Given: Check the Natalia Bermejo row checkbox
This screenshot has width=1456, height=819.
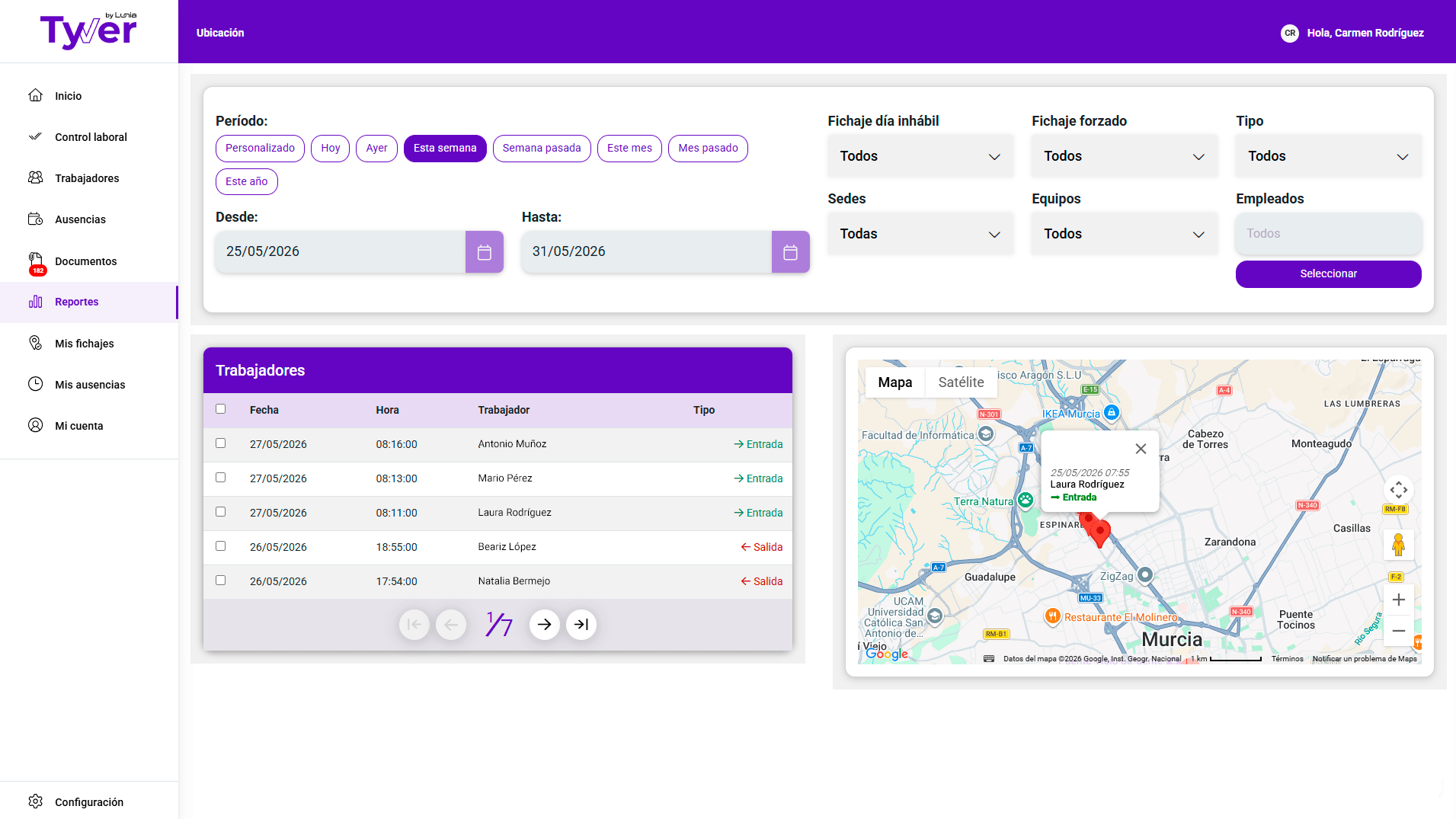Looking at the screenshot, I should [221, 581].
